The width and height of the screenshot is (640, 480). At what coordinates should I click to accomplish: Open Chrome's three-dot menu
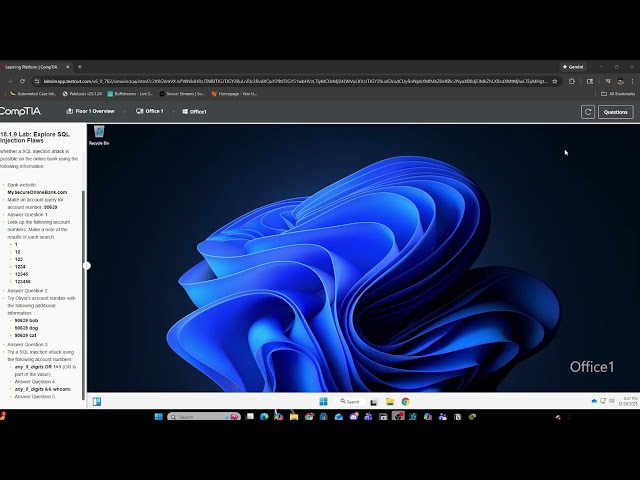(x=632, y=81)
